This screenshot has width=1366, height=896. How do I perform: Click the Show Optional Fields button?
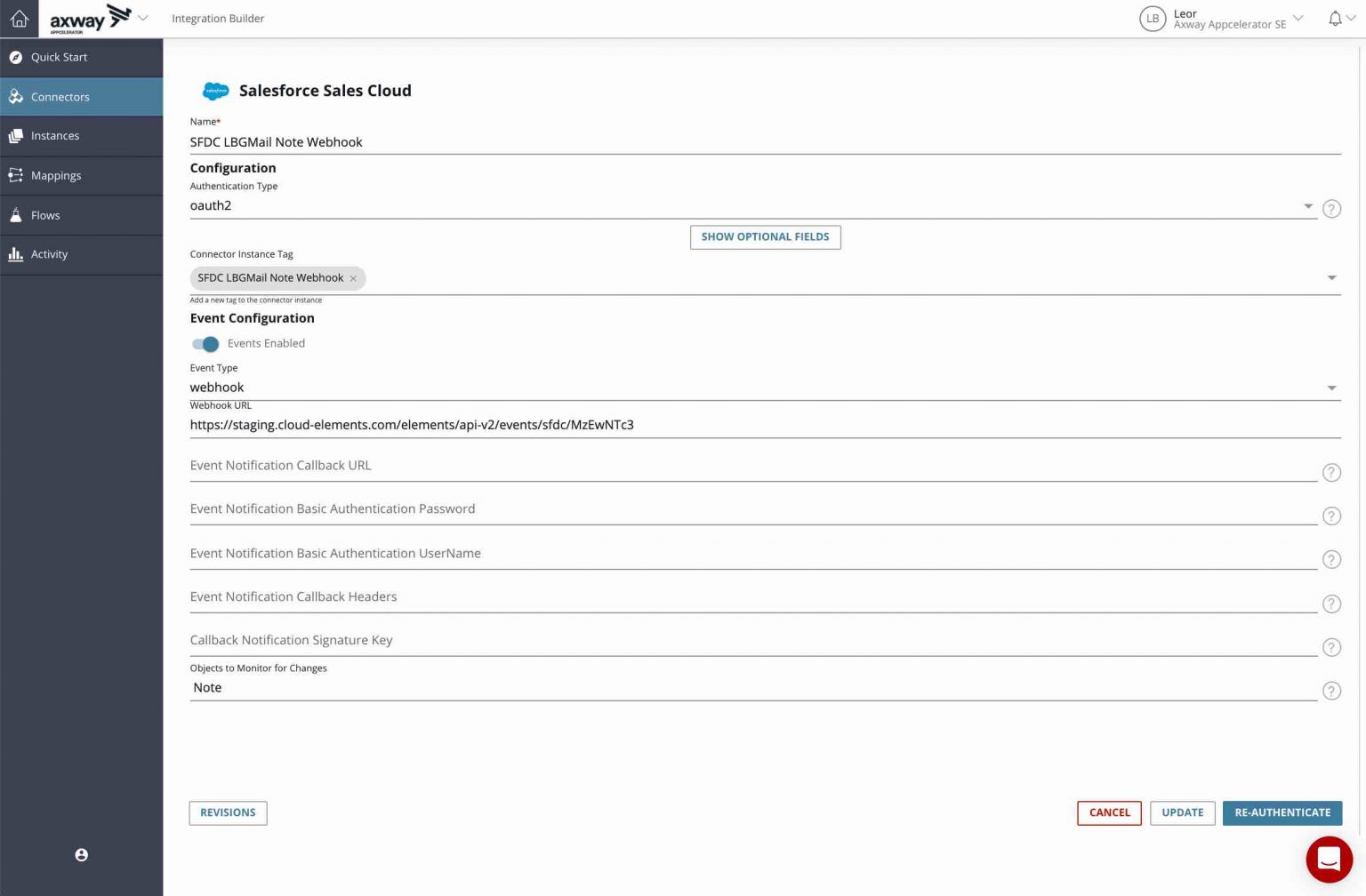[765, 237]
